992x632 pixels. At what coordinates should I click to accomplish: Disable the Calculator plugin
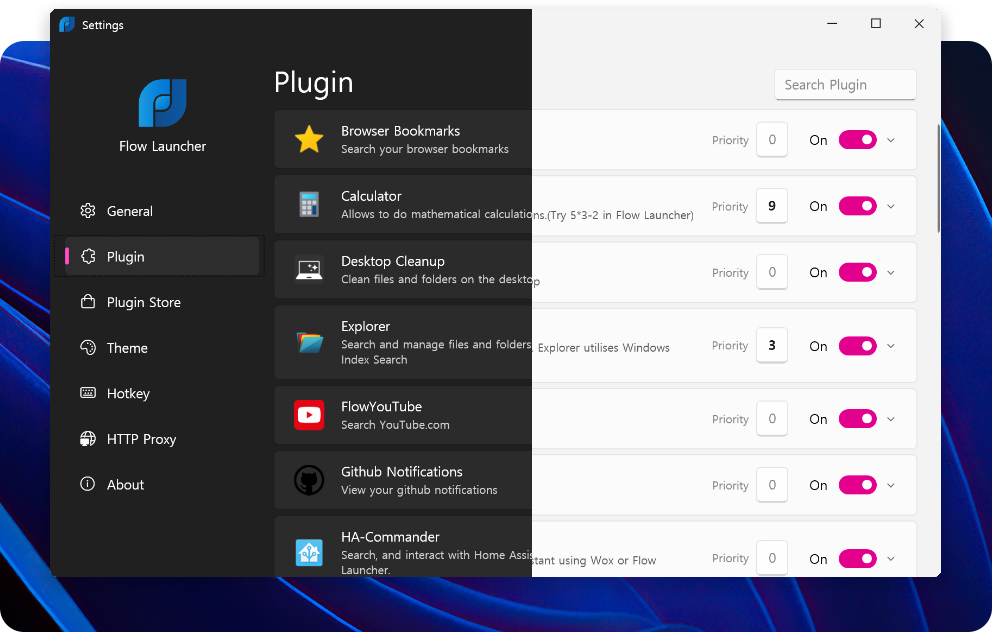(x=857, y=205)
